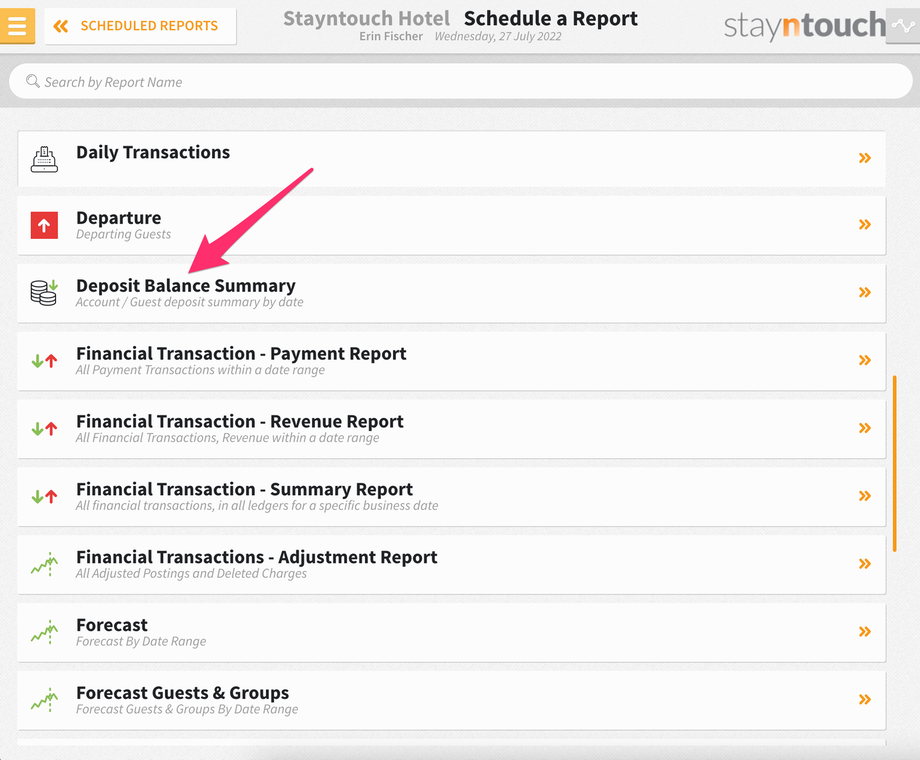Click the Search by Report Name field
The image size is (920, 760).
[461, 82]
